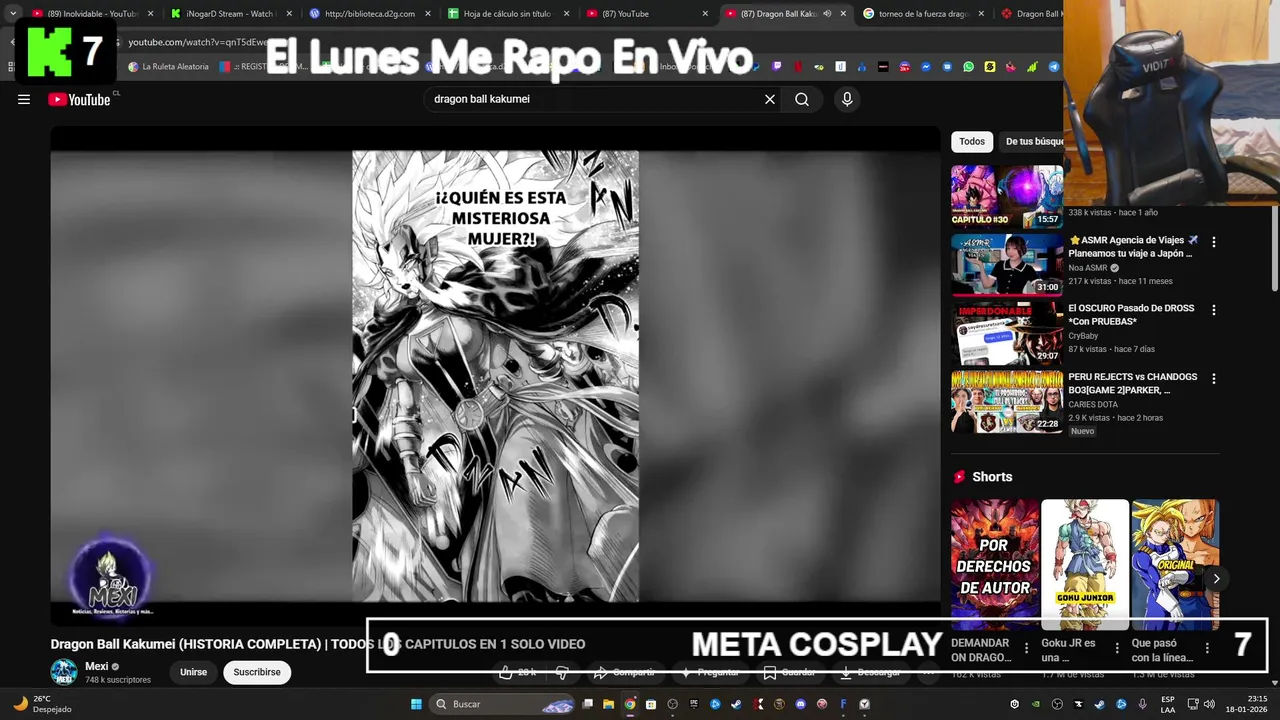Click the video player to toggle playback
The image size is (1280, 720).
point(495,376)
